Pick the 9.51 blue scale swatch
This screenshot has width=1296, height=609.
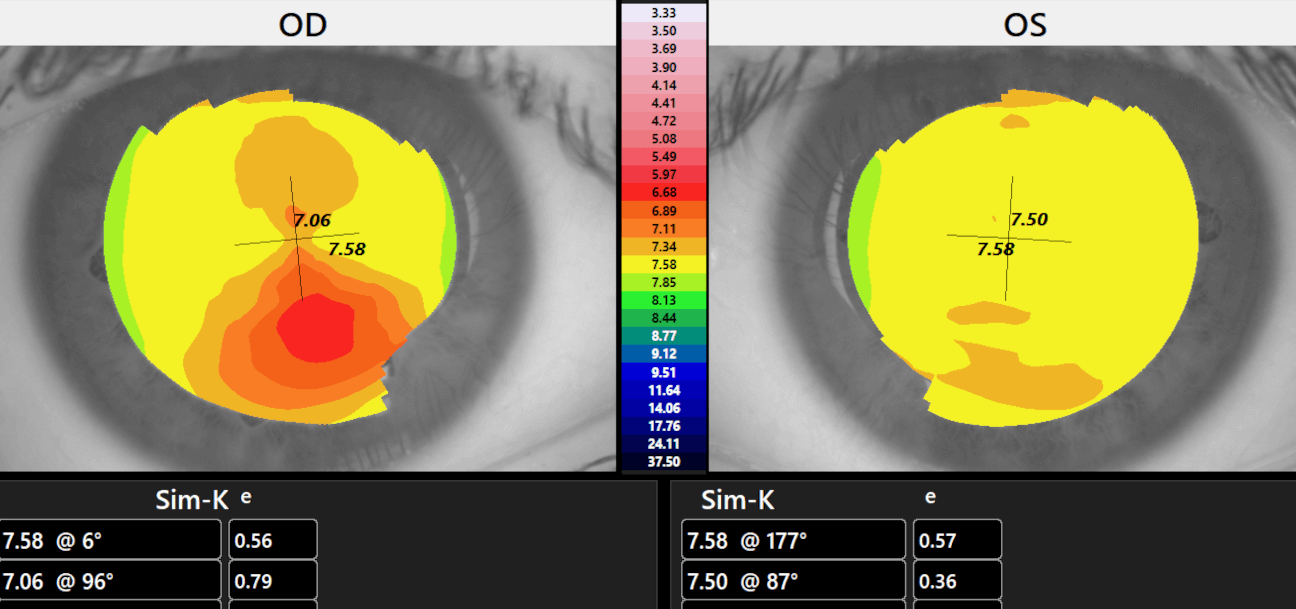tap(663, 372)
